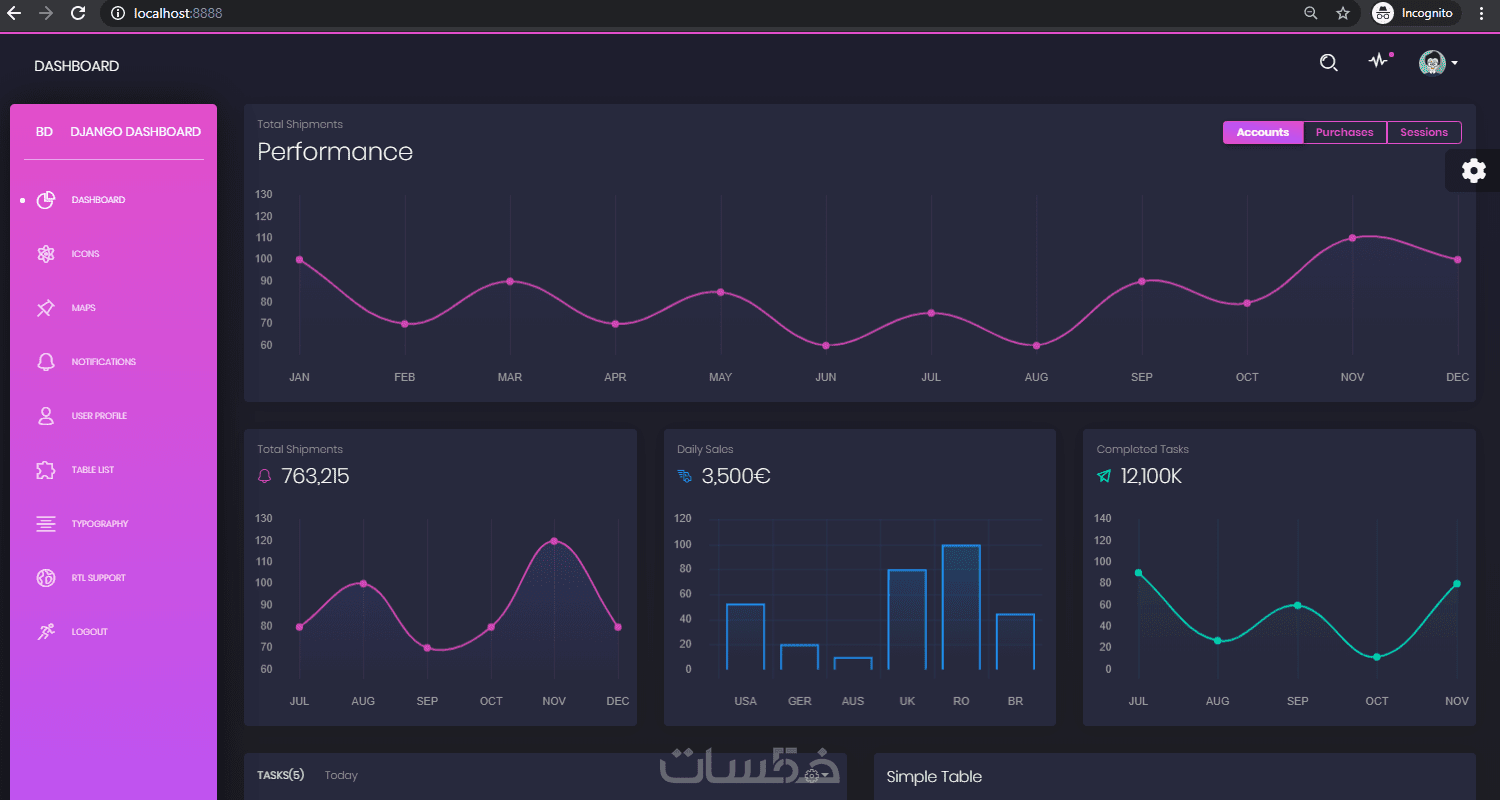This screenshot has height=800, width=1500.
Task: Open the activity pulse notifications icon
Action: tap(1380, 61)
